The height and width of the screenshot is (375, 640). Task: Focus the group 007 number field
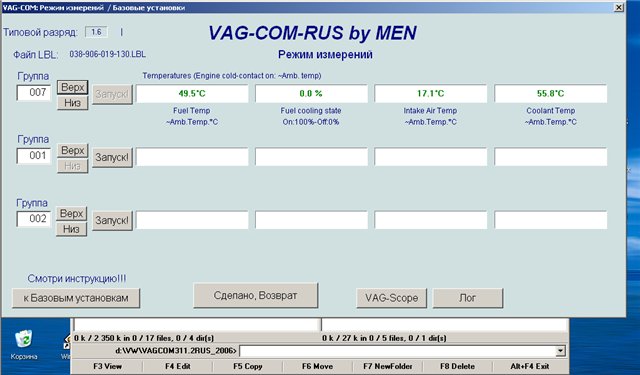[x=33, y=92]
